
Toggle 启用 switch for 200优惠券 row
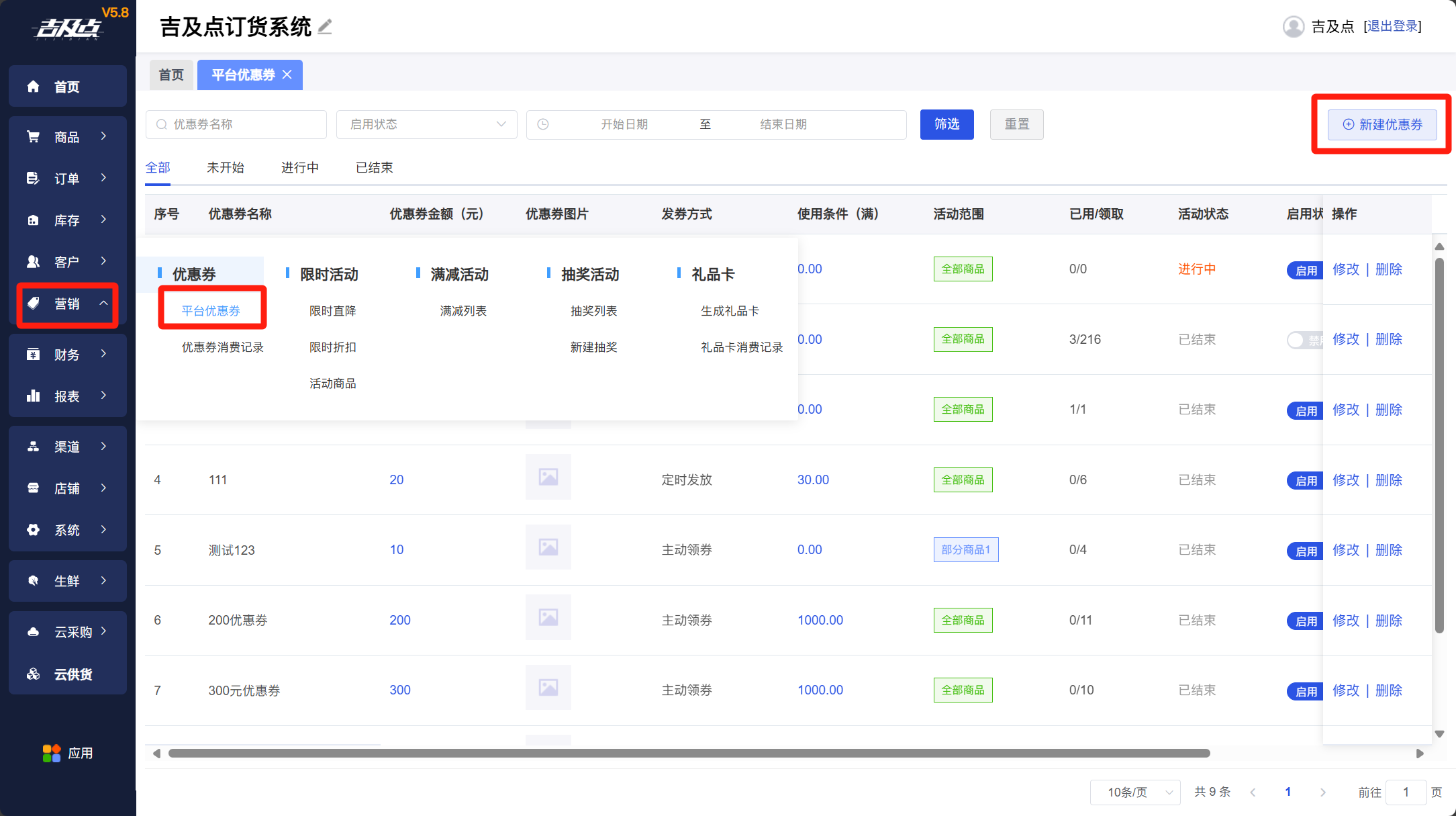coord(1305,621)
